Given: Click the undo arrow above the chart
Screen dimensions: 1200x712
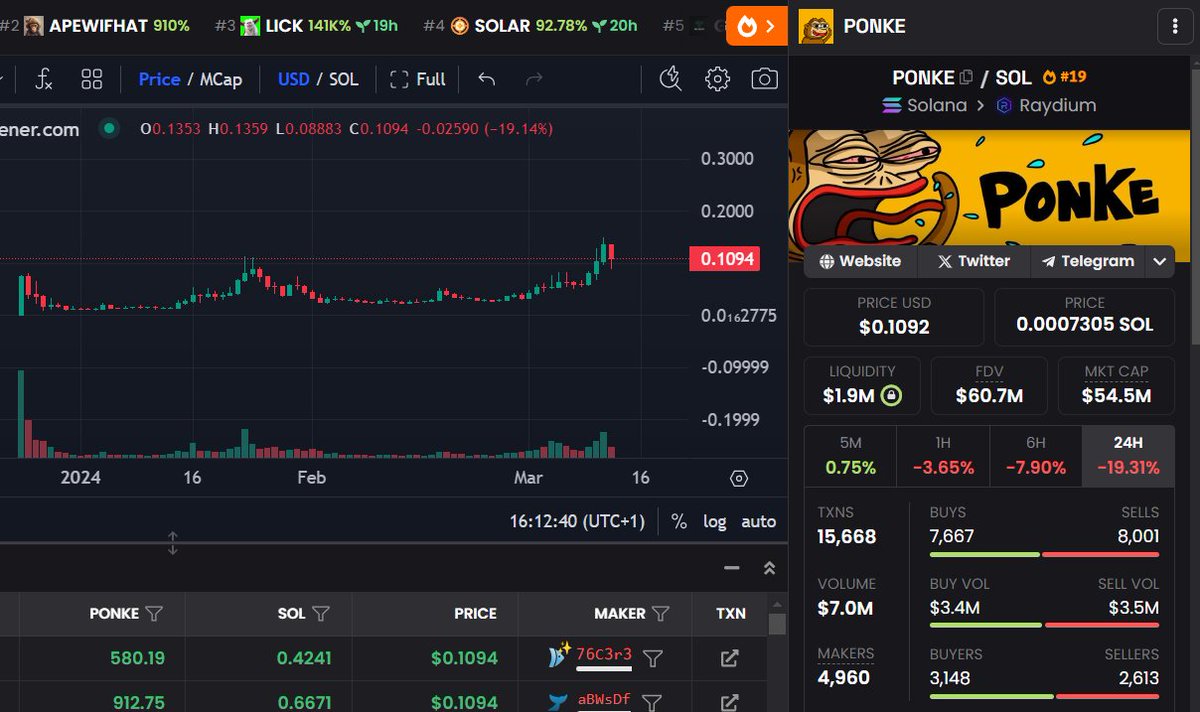Looking at the screenshot, I should pos(487,78).
